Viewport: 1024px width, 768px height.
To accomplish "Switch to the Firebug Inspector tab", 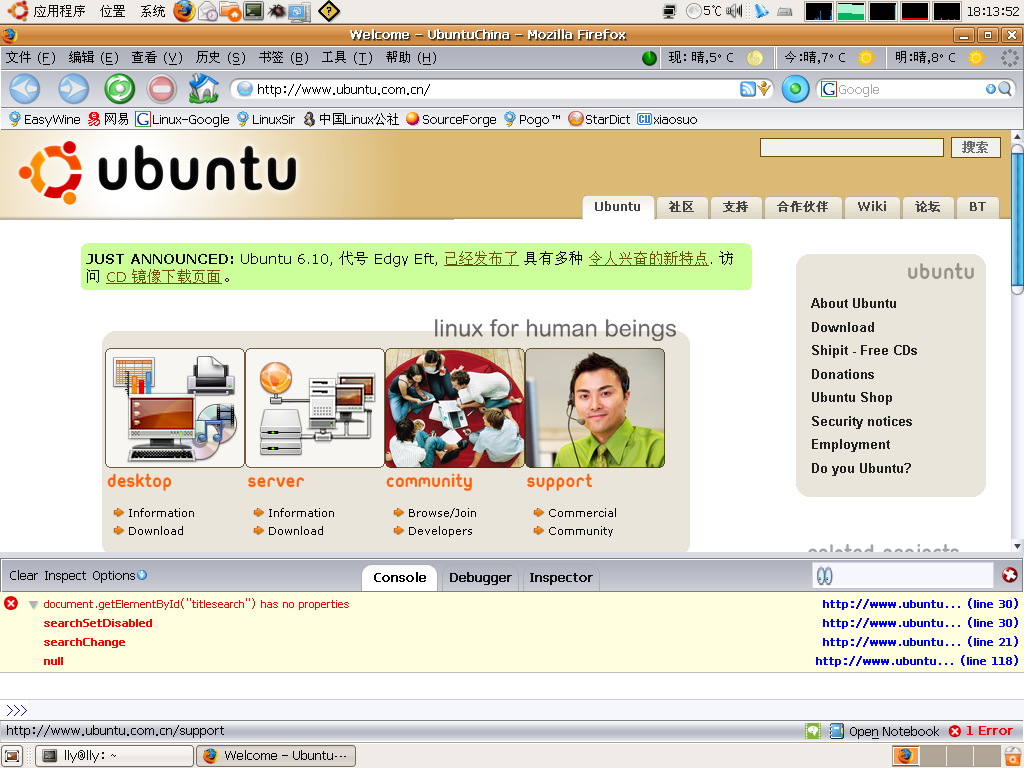I will point(561,577).
